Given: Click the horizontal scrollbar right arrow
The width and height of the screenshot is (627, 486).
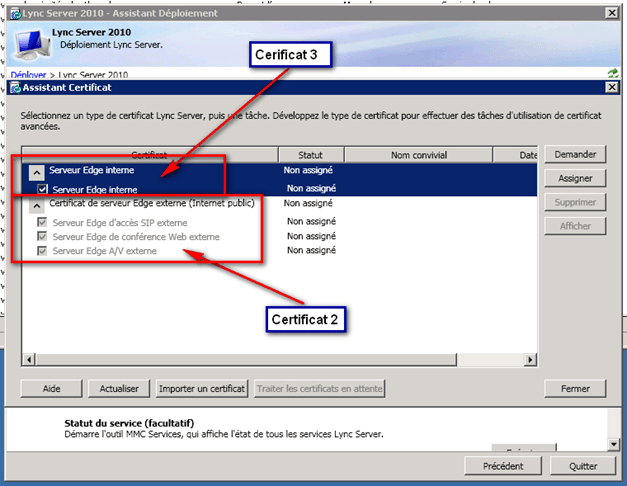Looking at the screenshot, I should click(x=532, y=358).
